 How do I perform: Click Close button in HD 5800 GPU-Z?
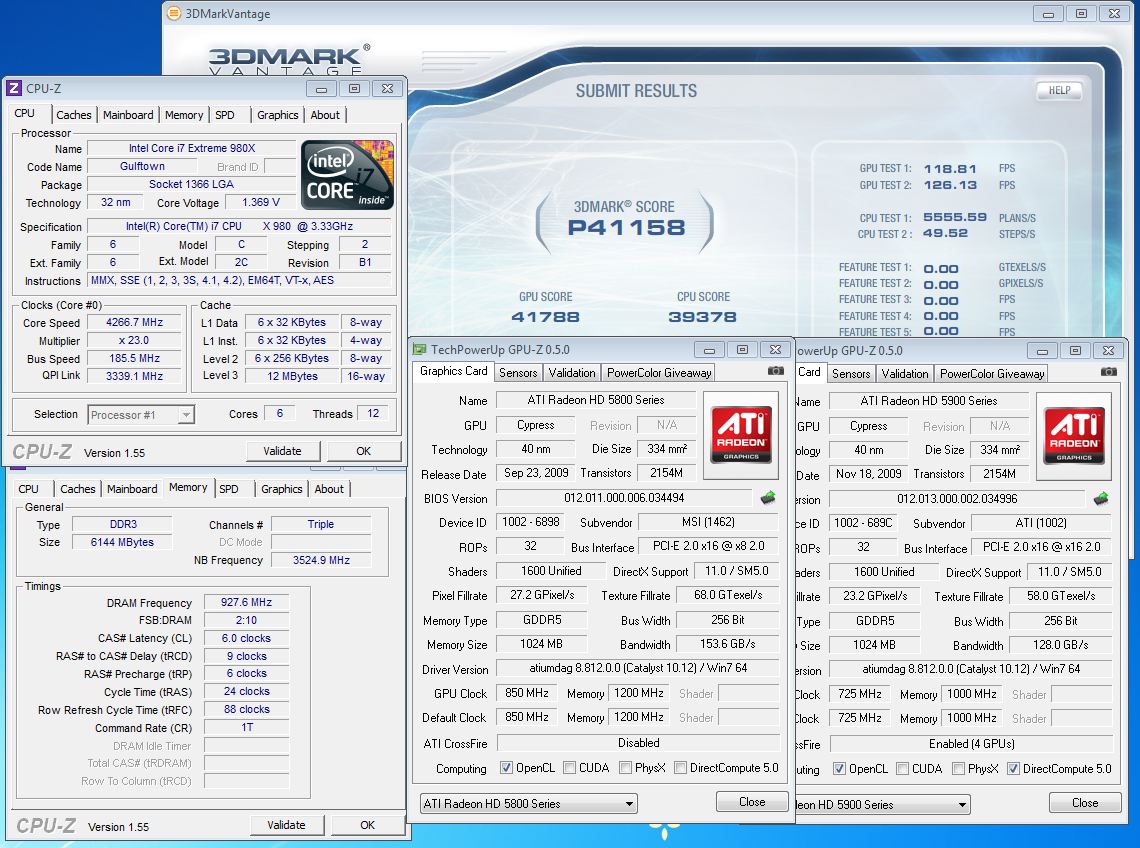(752, 801)
